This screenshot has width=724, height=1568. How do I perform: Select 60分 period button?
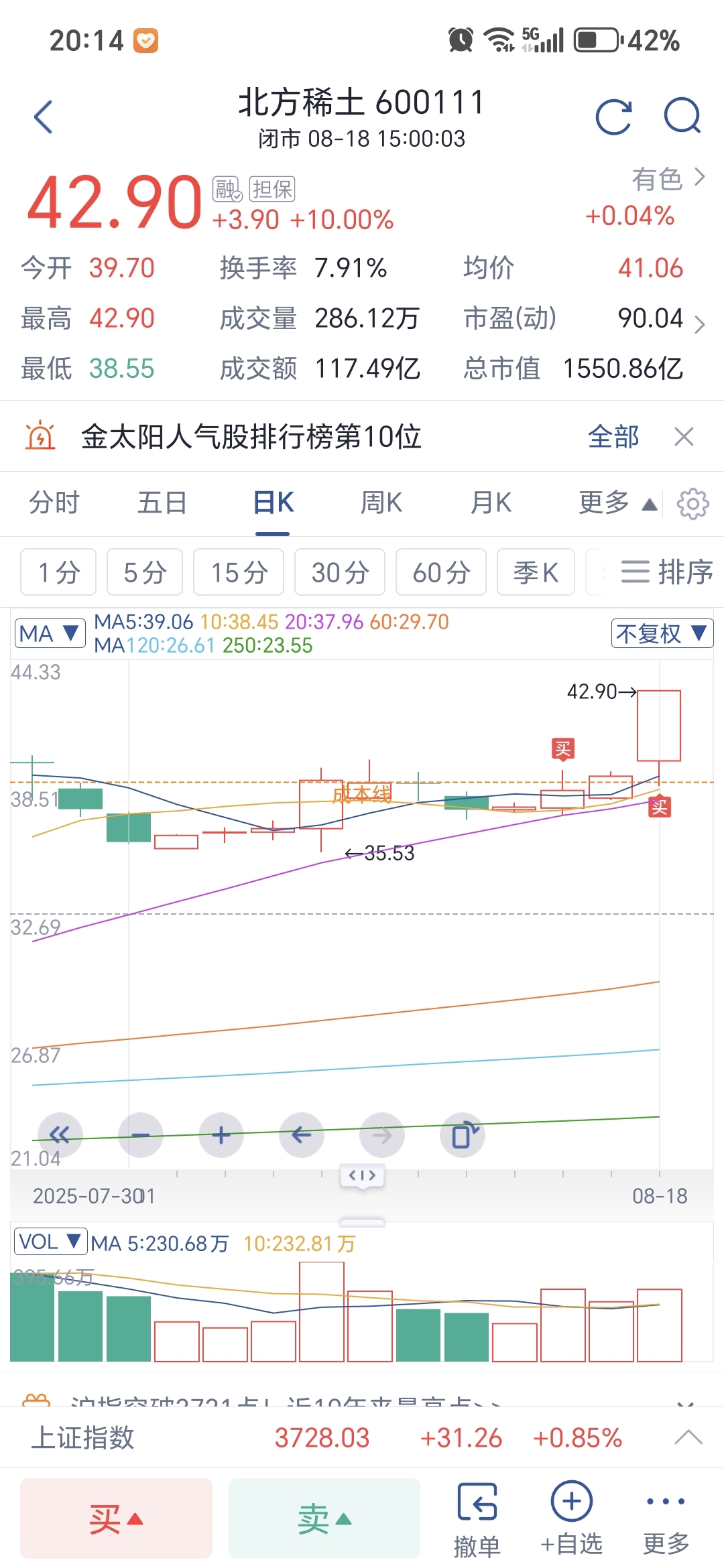[x=441, y=572]
